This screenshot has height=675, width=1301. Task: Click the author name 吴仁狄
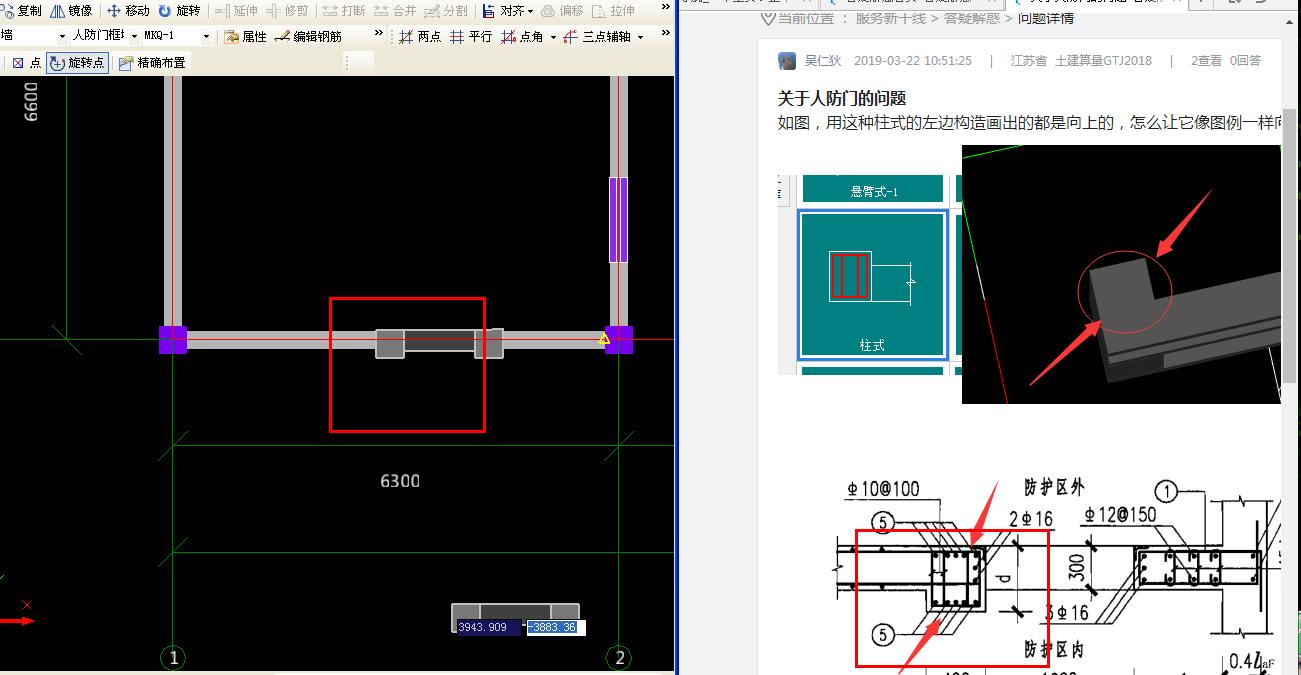[823, 60]
